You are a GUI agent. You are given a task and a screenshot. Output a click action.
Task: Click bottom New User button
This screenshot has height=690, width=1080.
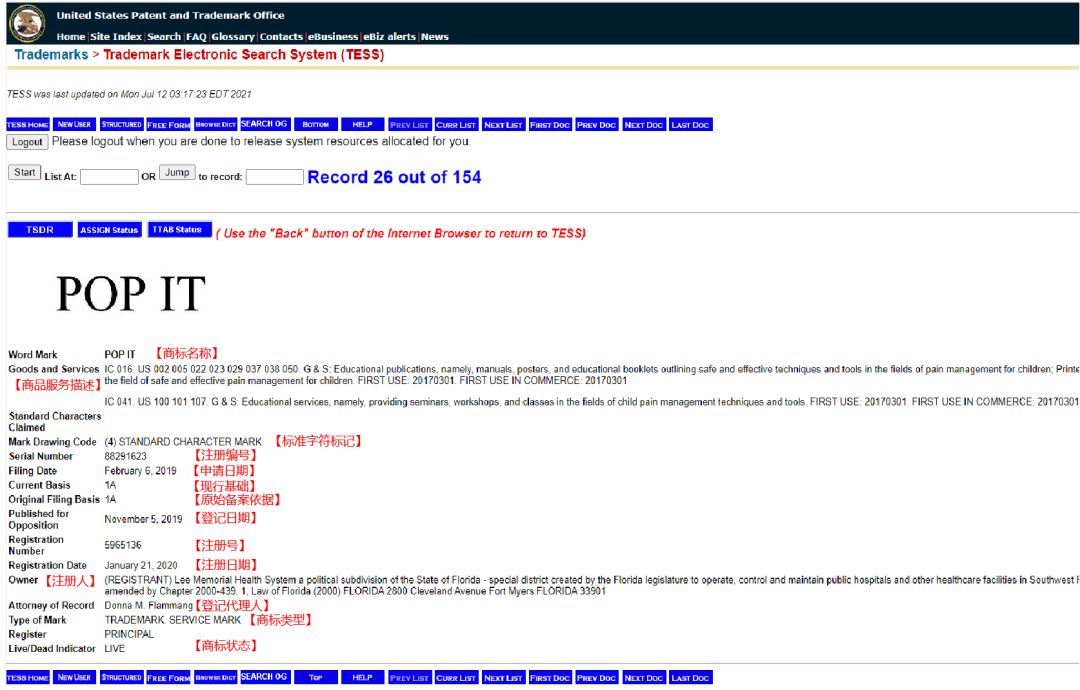point(74,678)
